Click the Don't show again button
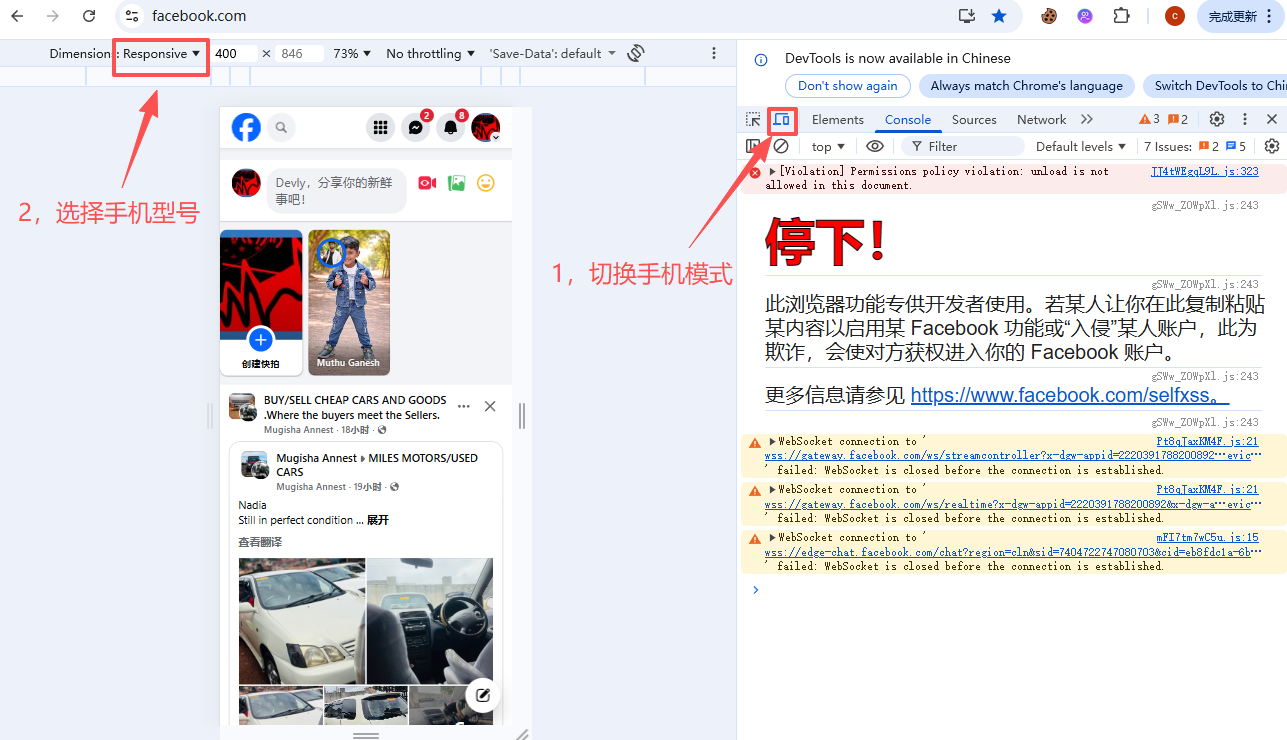 [x=847, y=86]
